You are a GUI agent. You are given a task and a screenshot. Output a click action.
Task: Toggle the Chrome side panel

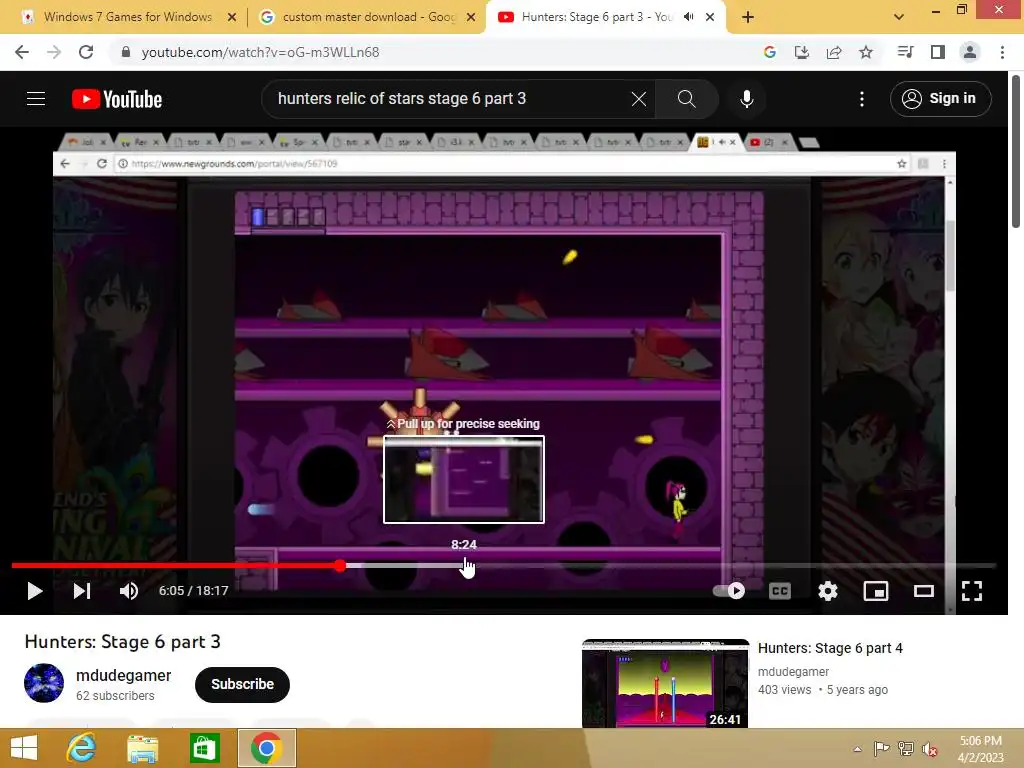[x=938, y=52]
